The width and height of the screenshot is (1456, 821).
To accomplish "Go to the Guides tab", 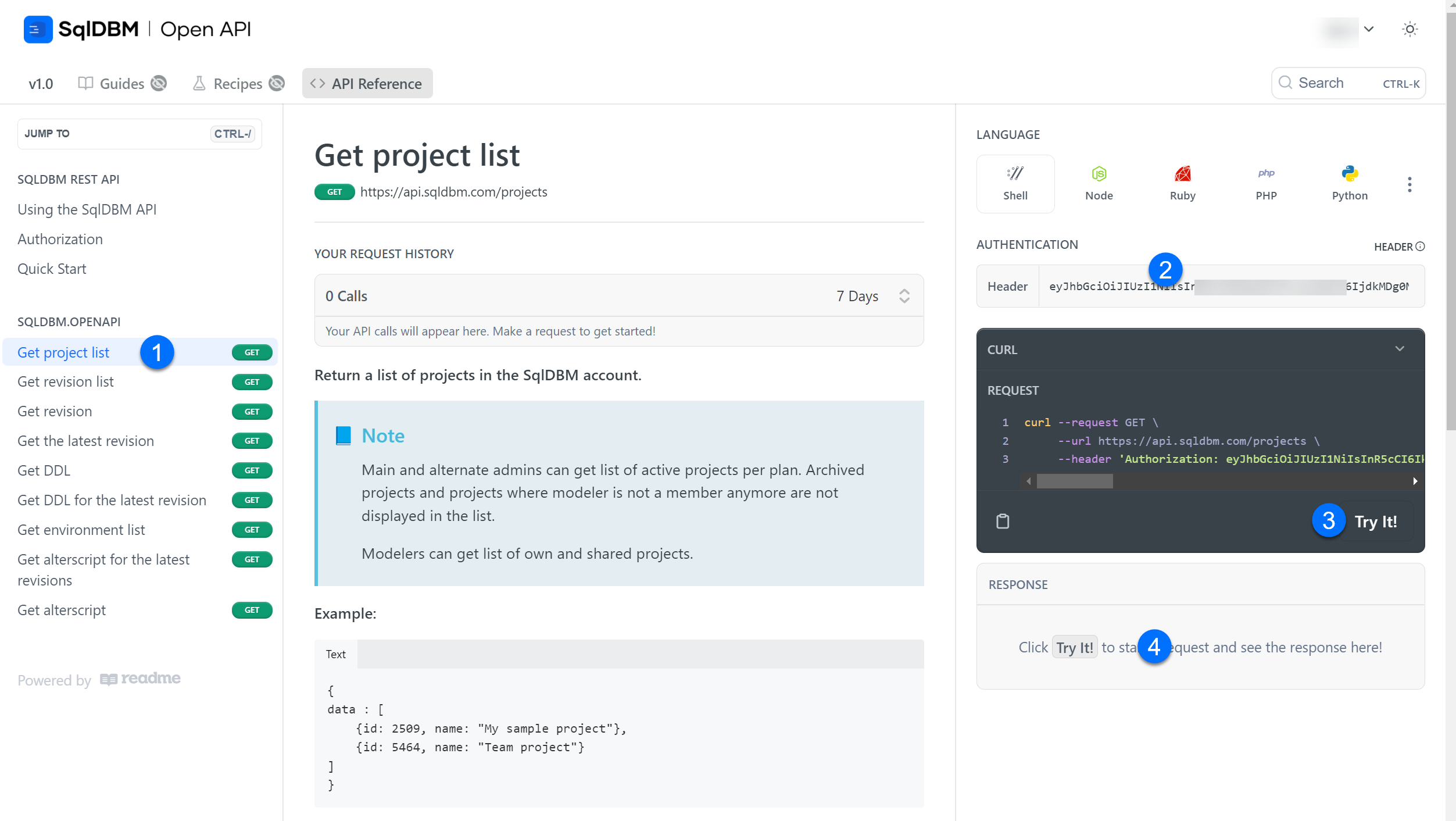I will click(121, 84).
